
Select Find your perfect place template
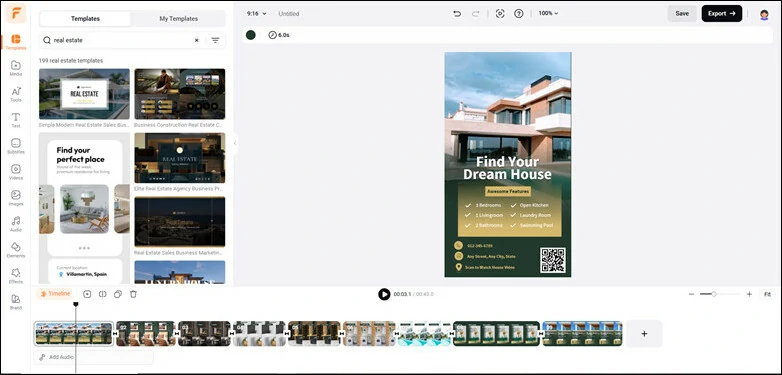pyautogui.click(x=84, y=208)
